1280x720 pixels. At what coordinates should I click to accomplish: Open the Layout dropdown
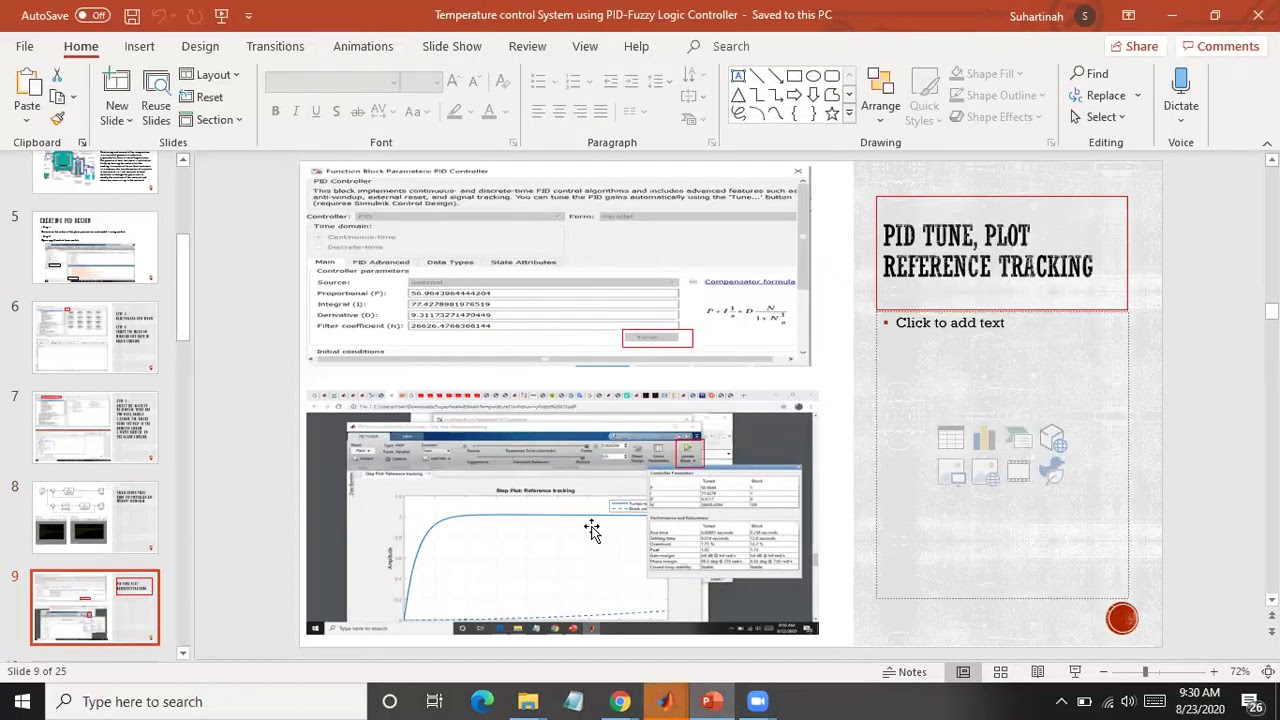coord(210,75)
